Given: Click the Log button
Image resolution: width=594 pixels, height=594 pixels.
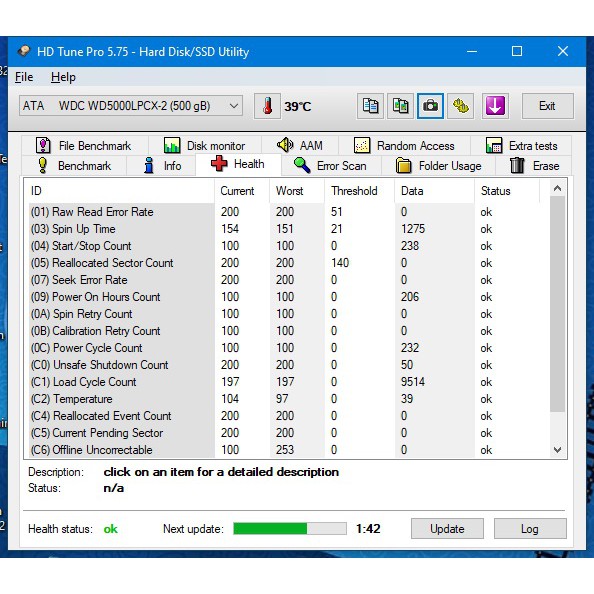Looking at the screenshot, I should tap(530, 528).
